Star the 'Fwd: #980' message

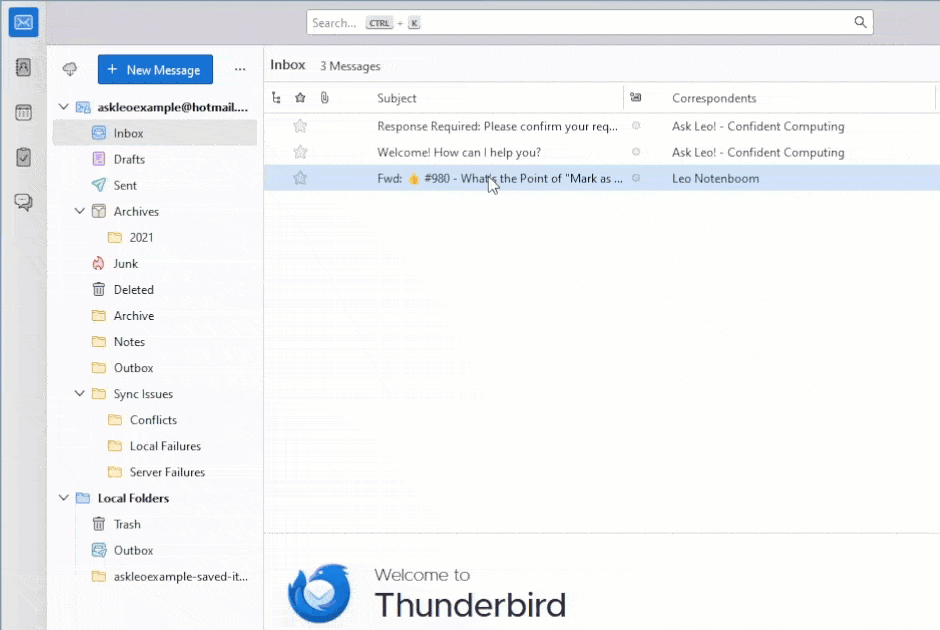(x=300, y=178)
